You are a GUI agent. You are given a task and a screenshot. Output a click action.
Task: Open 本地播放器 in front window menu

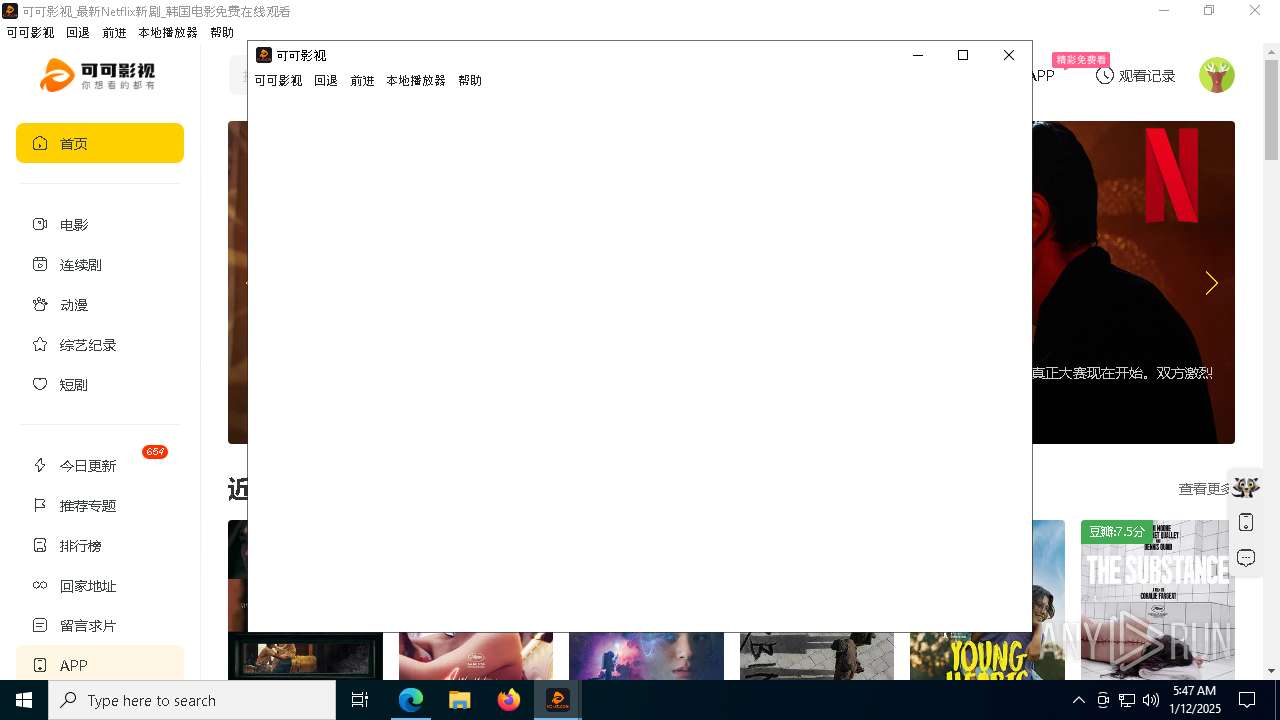416,81
